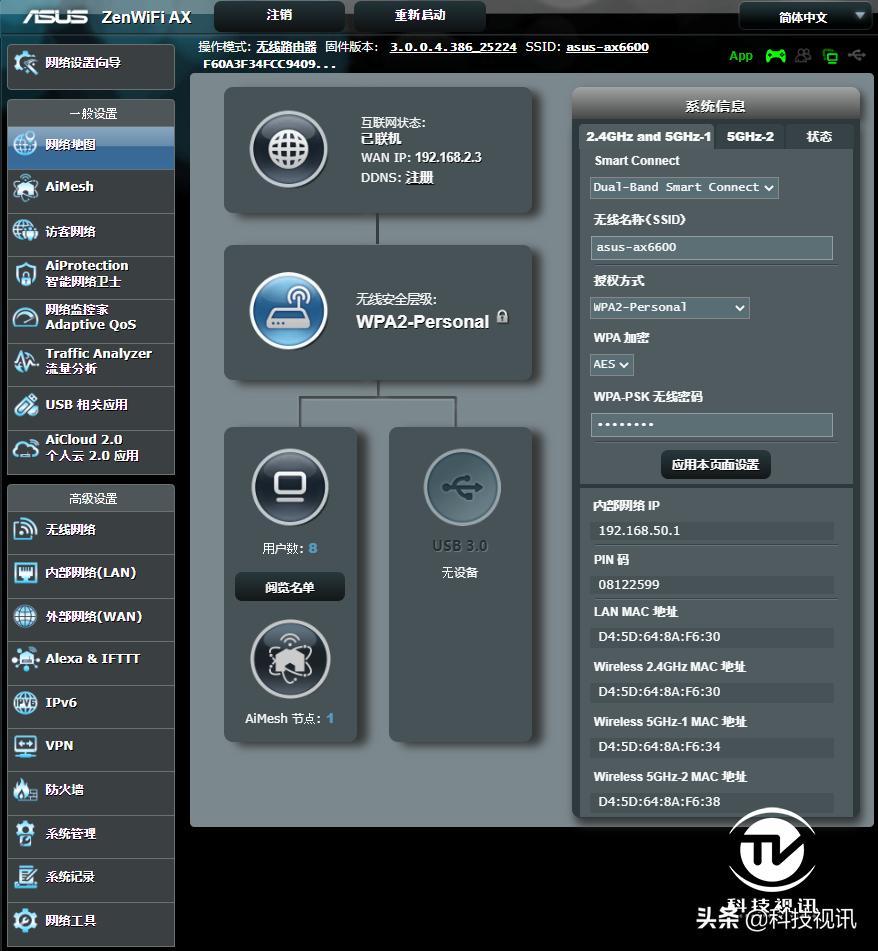
Task: Open the IPv6 settings icon
Action: click(x=25, y=703)
